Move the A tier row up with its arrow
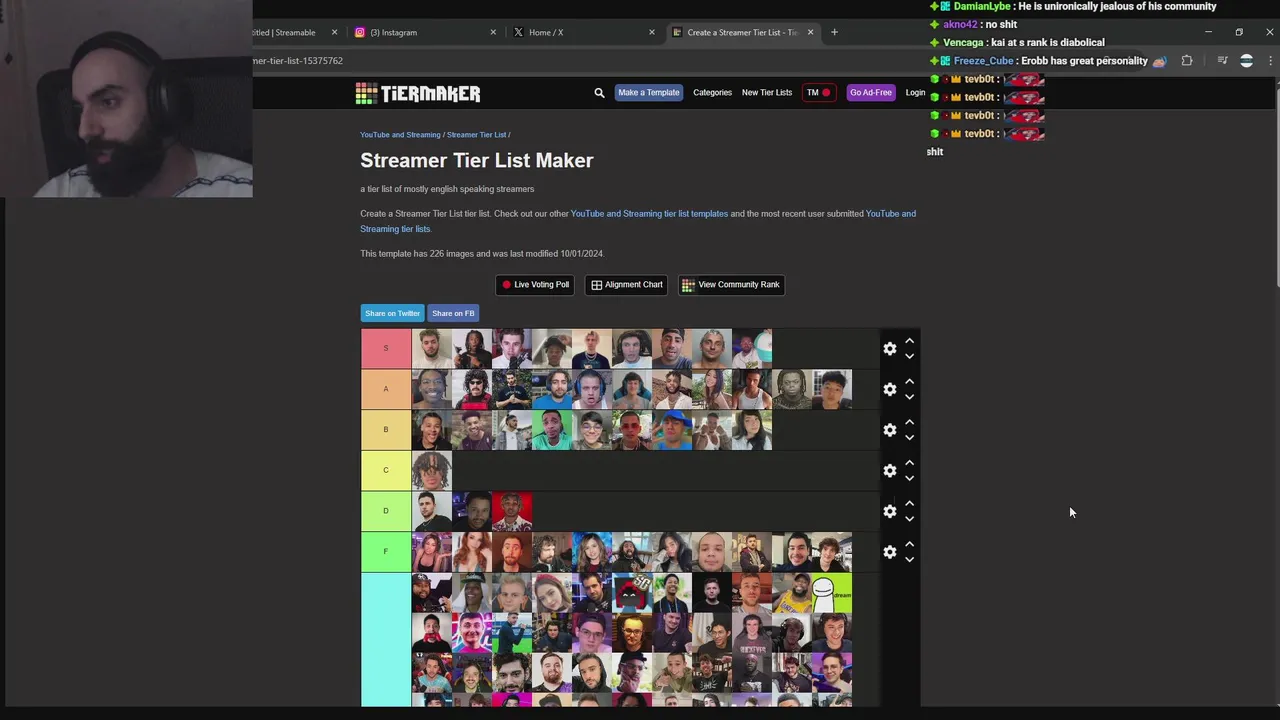1280x720 pixels. [x=909, y=382]
